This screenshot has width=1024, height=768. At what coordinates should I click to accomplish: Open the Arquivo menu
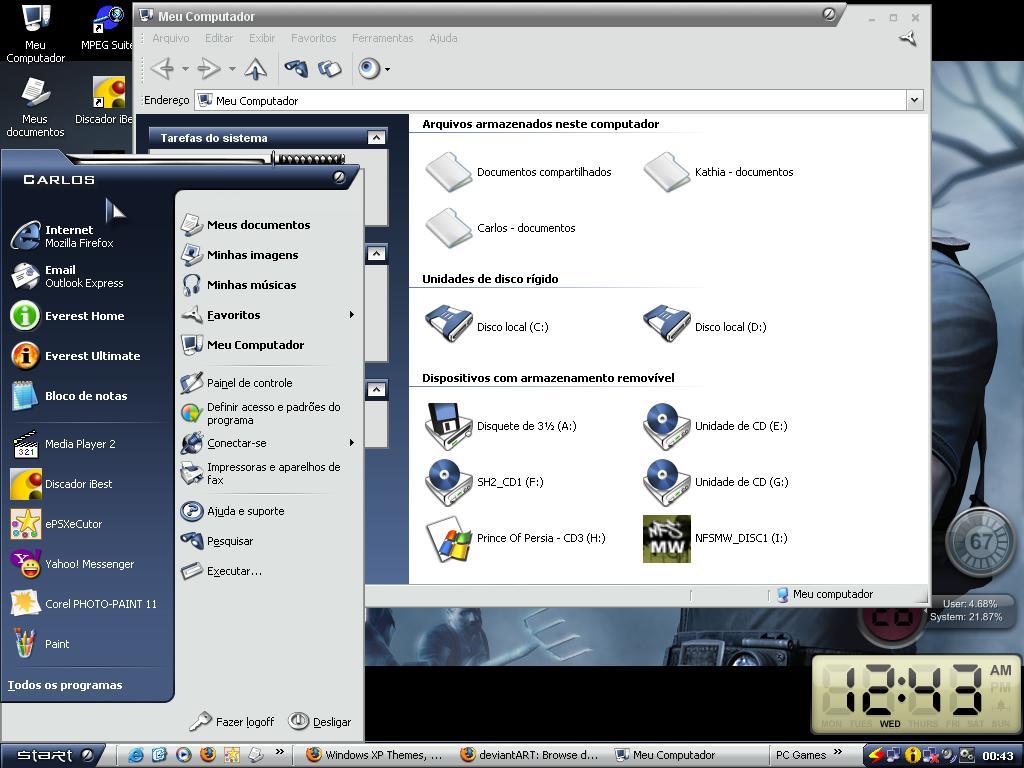(x=170, y=38)
